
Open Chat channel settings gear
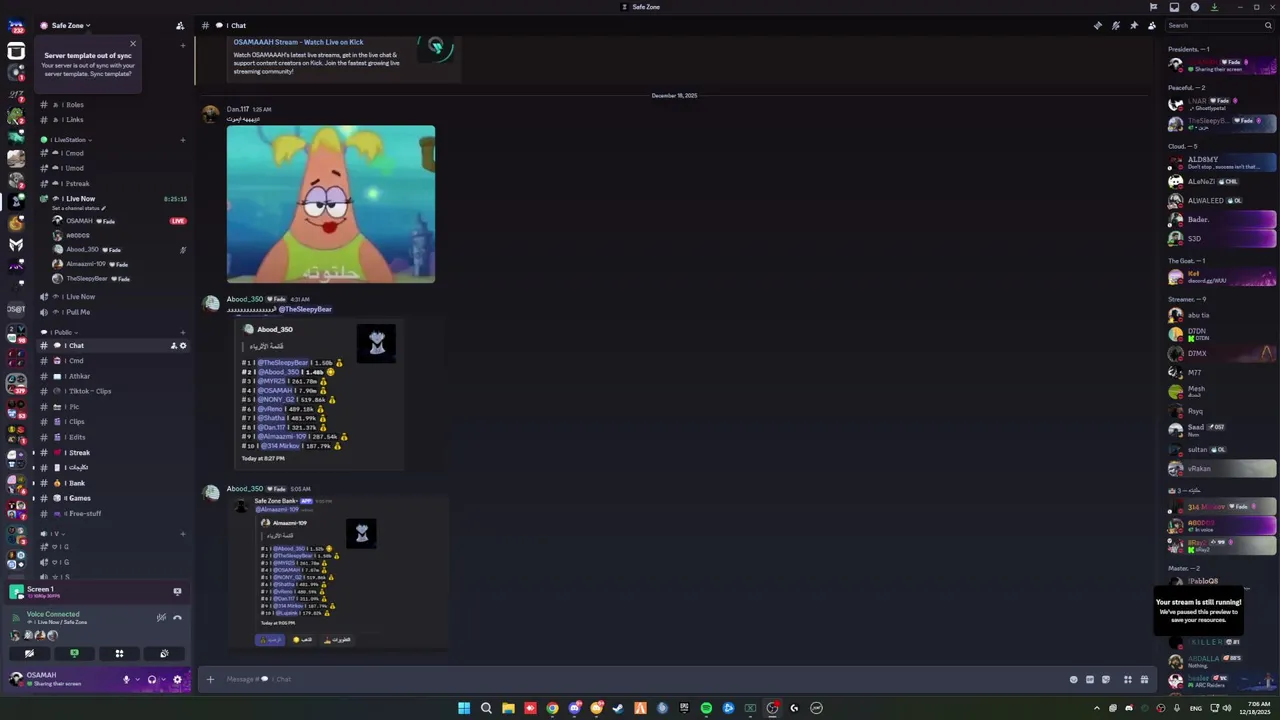[183, 346]
